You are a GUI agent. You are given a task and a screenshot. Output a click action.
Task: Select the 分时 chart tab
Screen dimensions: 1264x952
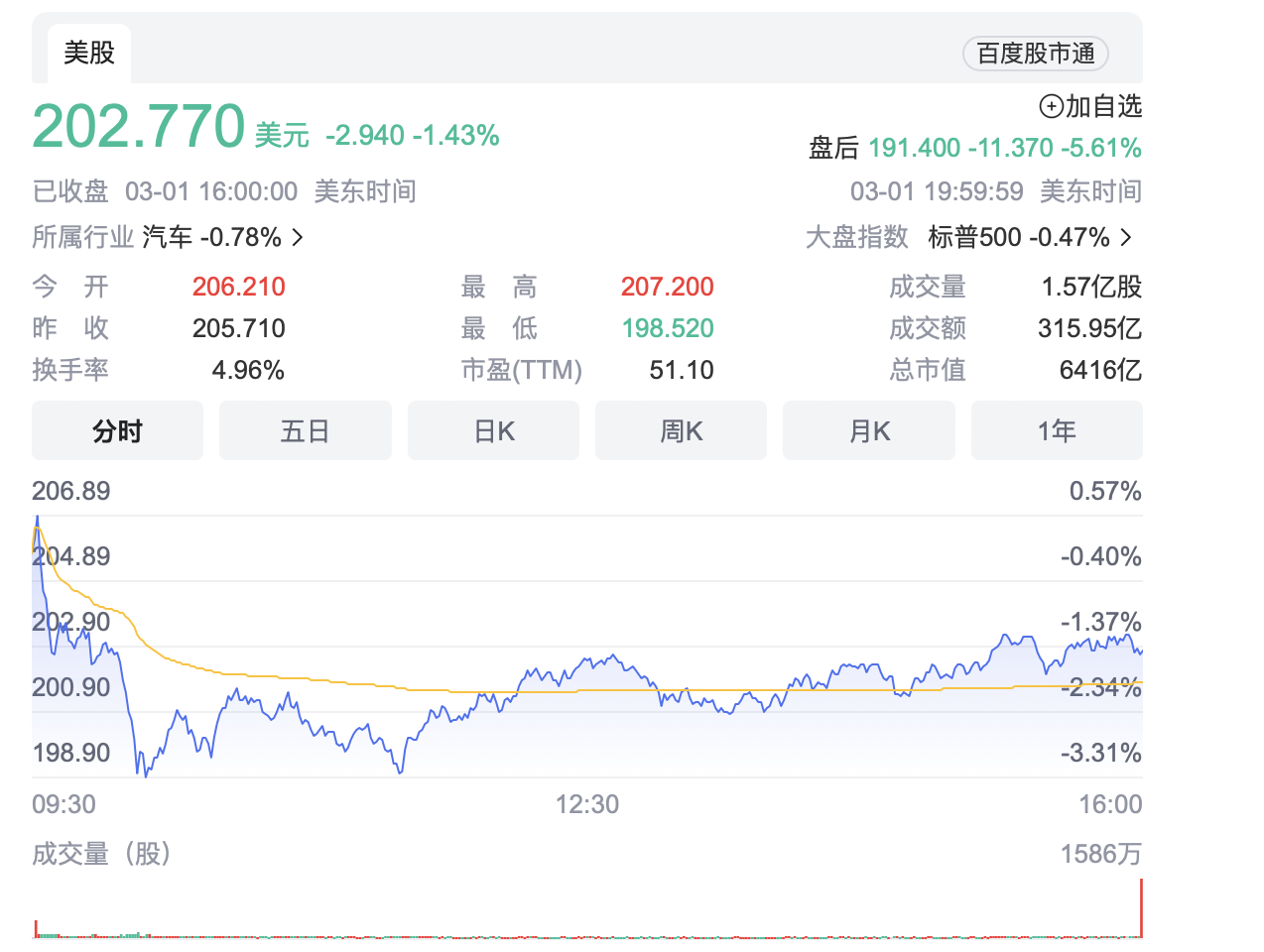[x=117, y=431]
